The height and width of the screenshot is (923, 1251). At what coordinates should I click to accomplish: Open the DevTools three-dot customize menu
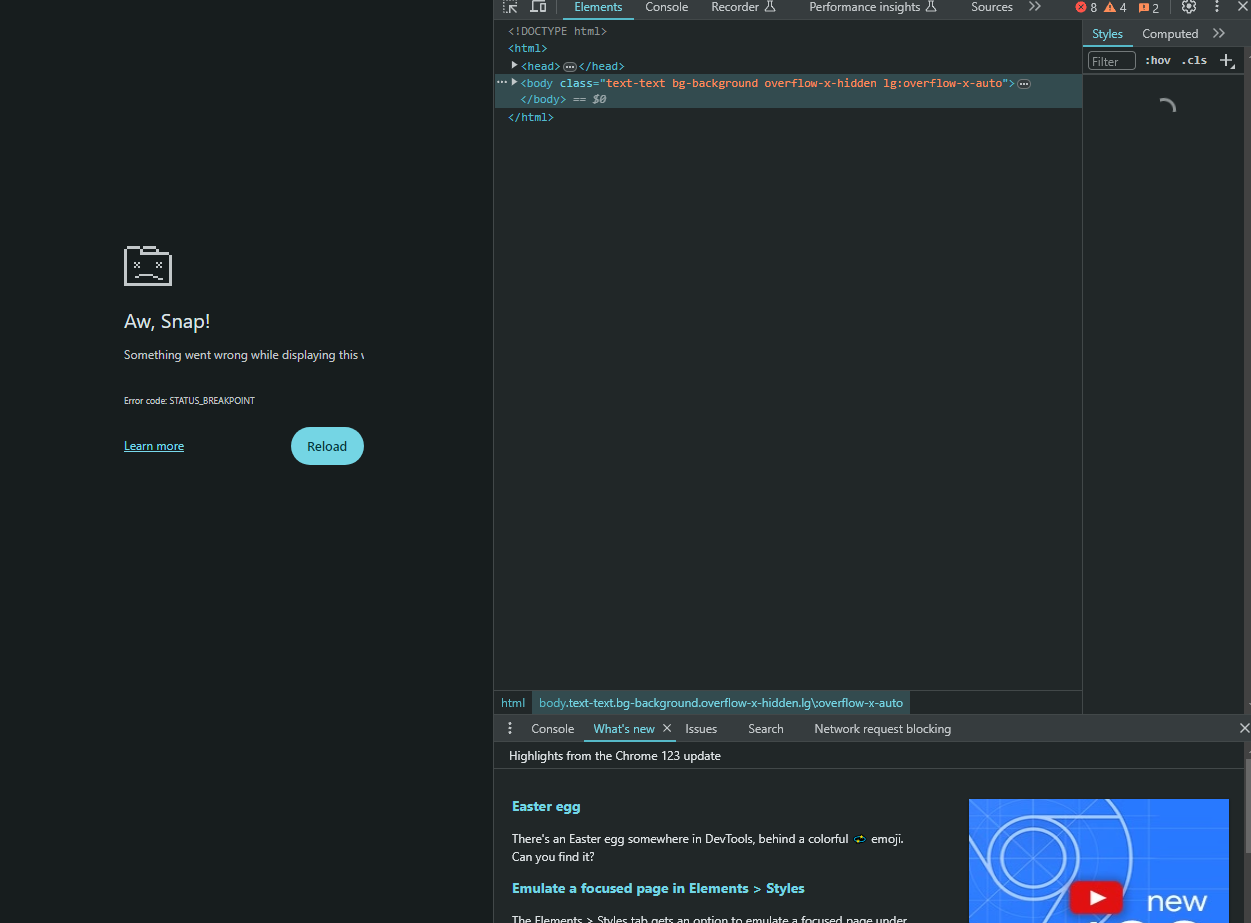click(x=1217, y=7)
